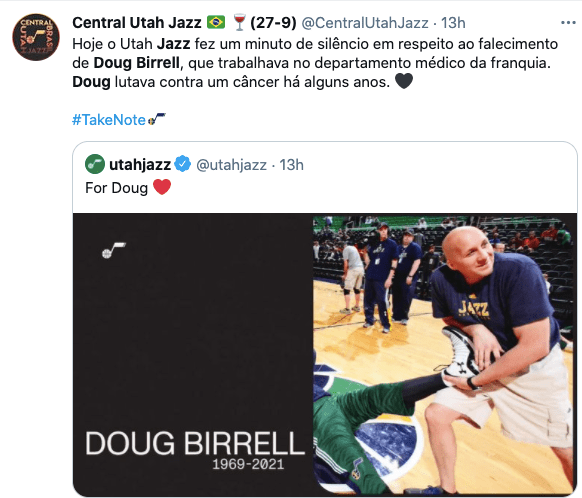This screenshot has height=498, width=582.
Task: Open the @utahjazz handle in quoted tweet
Action: 231,165
